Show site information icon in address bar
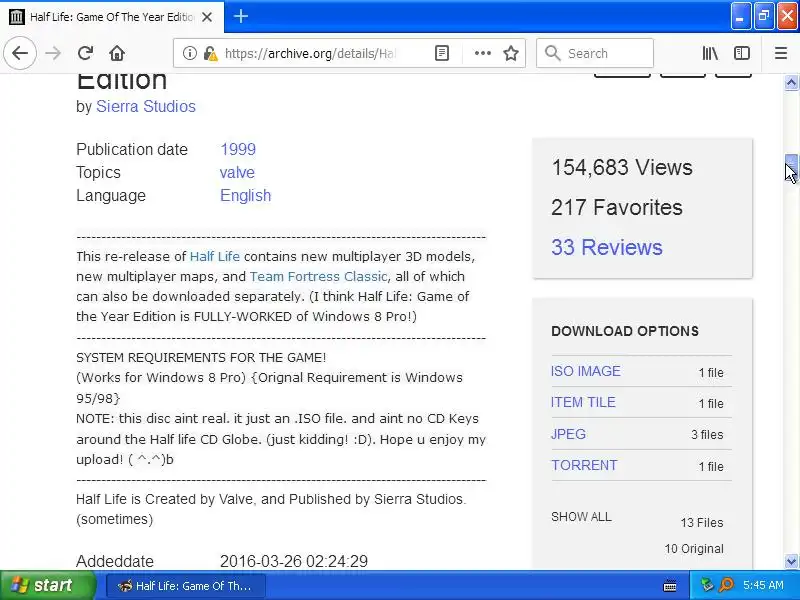 coord(190,53)
